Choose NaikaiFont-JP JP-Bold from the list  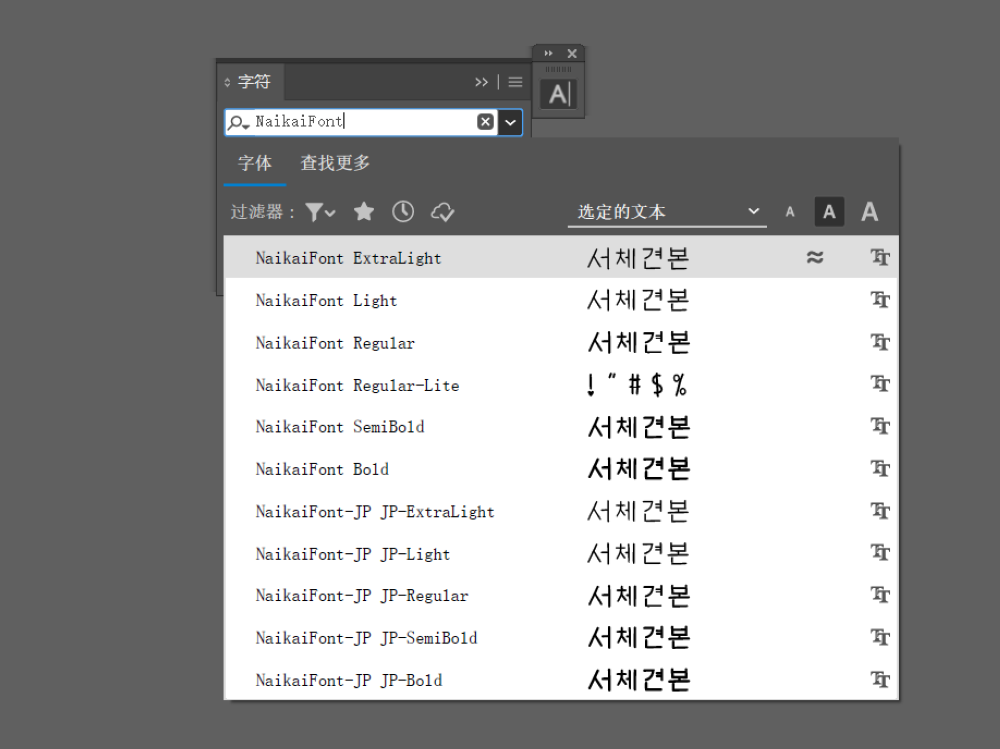(x=561, y=679)
